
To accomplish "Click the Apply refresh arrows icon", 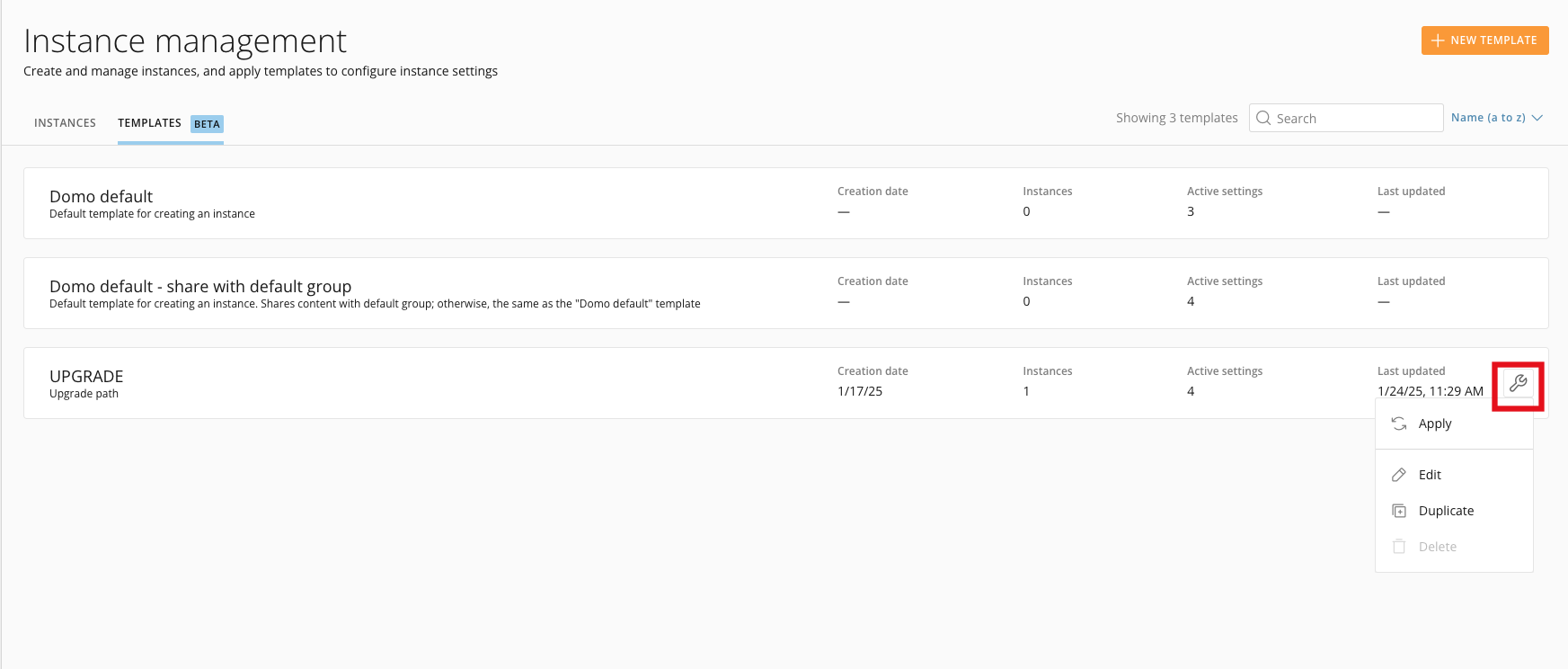I will coord(1399,424).
